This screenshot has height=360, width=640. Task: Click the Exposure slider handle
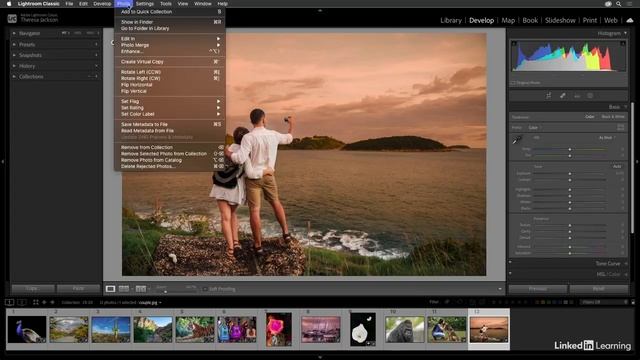pyautogui.click(x=570, y=173)
